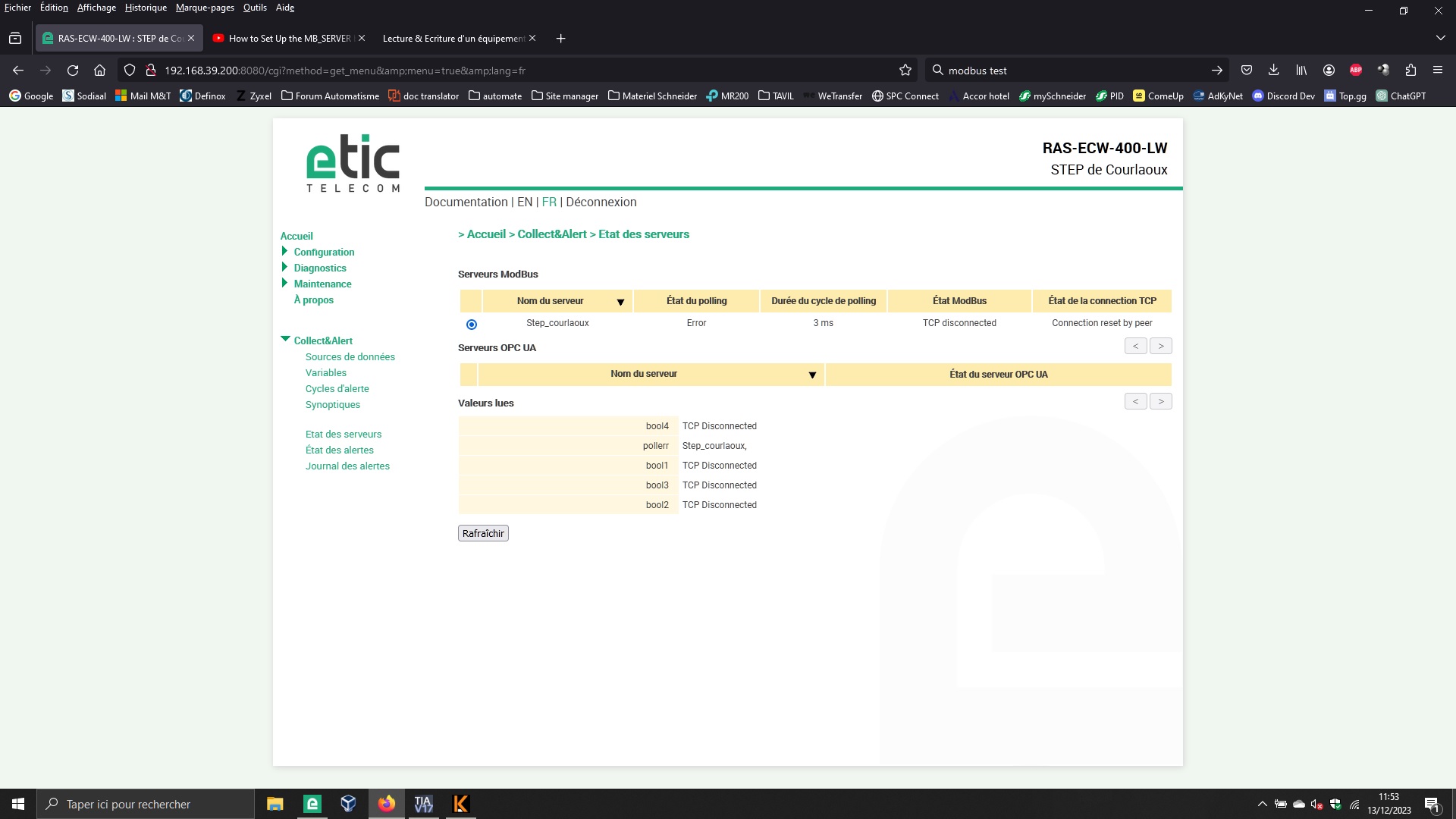Click the next page arrow under ModBus table
The image size is (1456, 819).
coord(1160,346)
